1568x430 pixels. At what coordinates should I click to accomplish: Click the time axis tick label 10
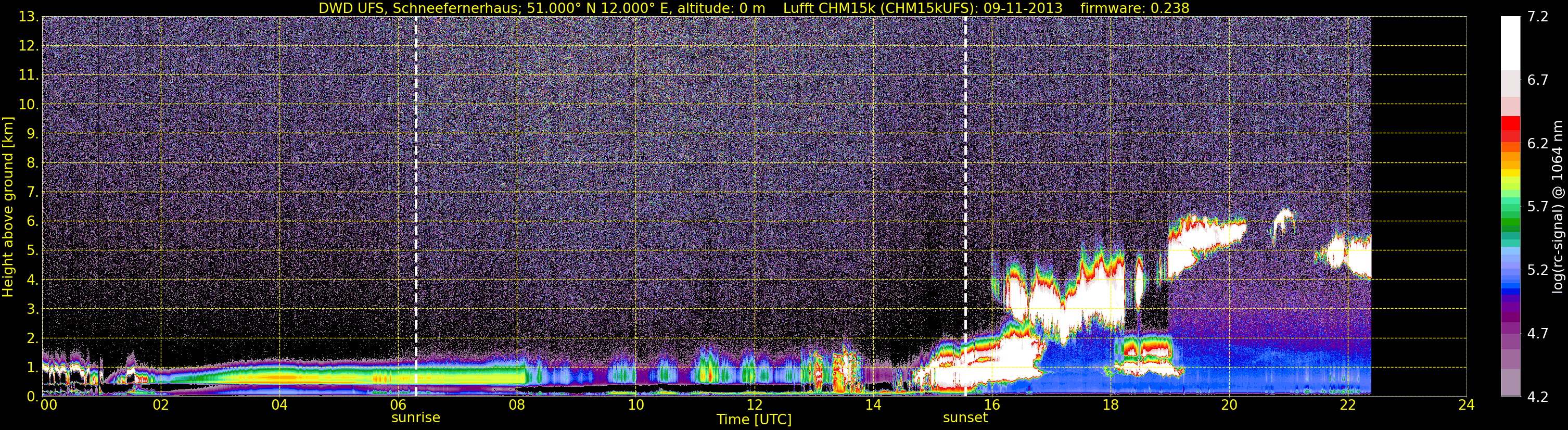635,406
